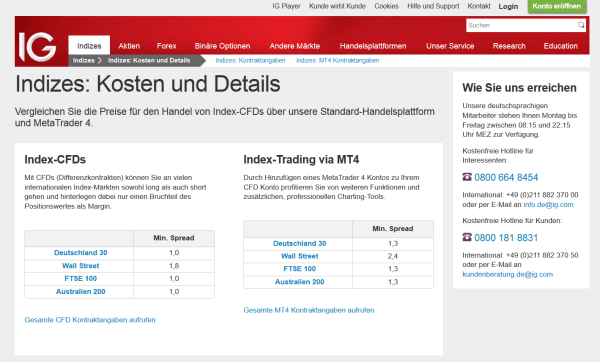Click the Login link
This screenshot has width=600, height=362.
click(508, 7)
